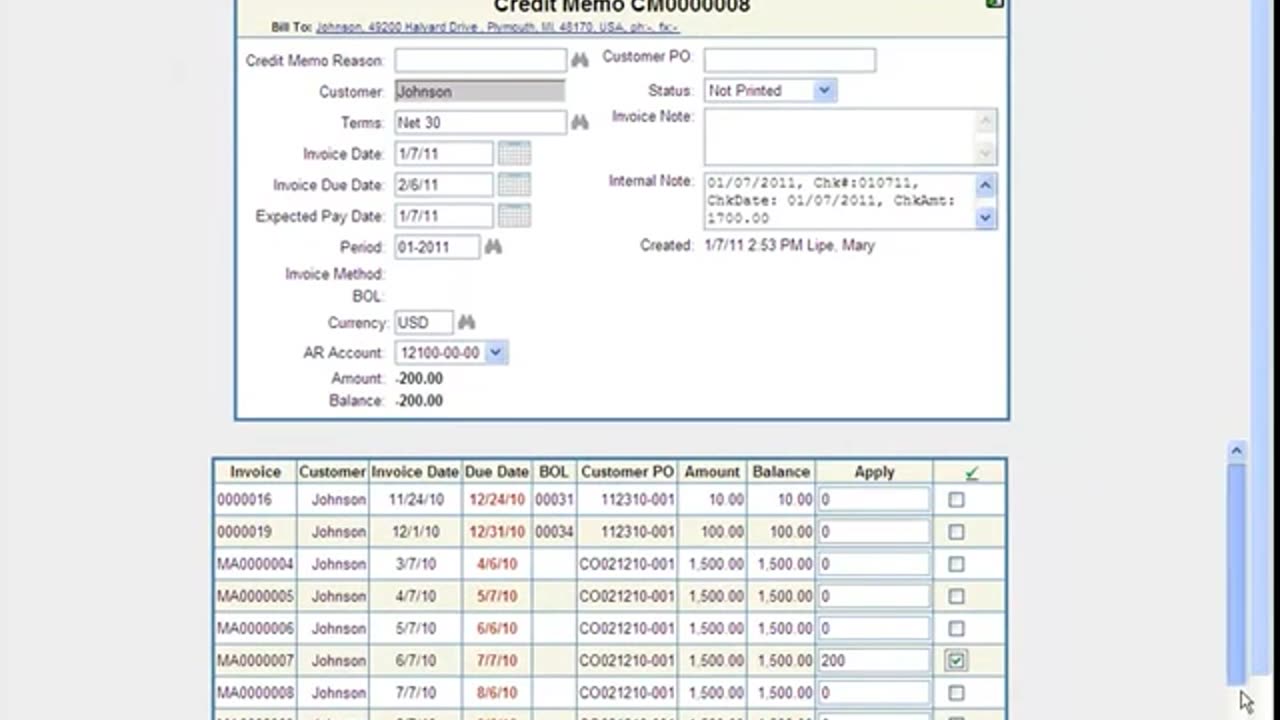Tick the checkbox for MA0000005

(x=957, y=596)
